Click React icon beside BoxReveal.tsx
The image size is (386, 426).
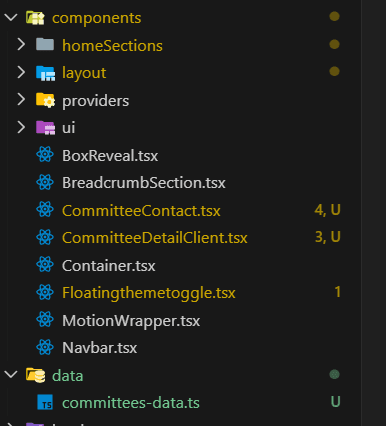[45, 155]
